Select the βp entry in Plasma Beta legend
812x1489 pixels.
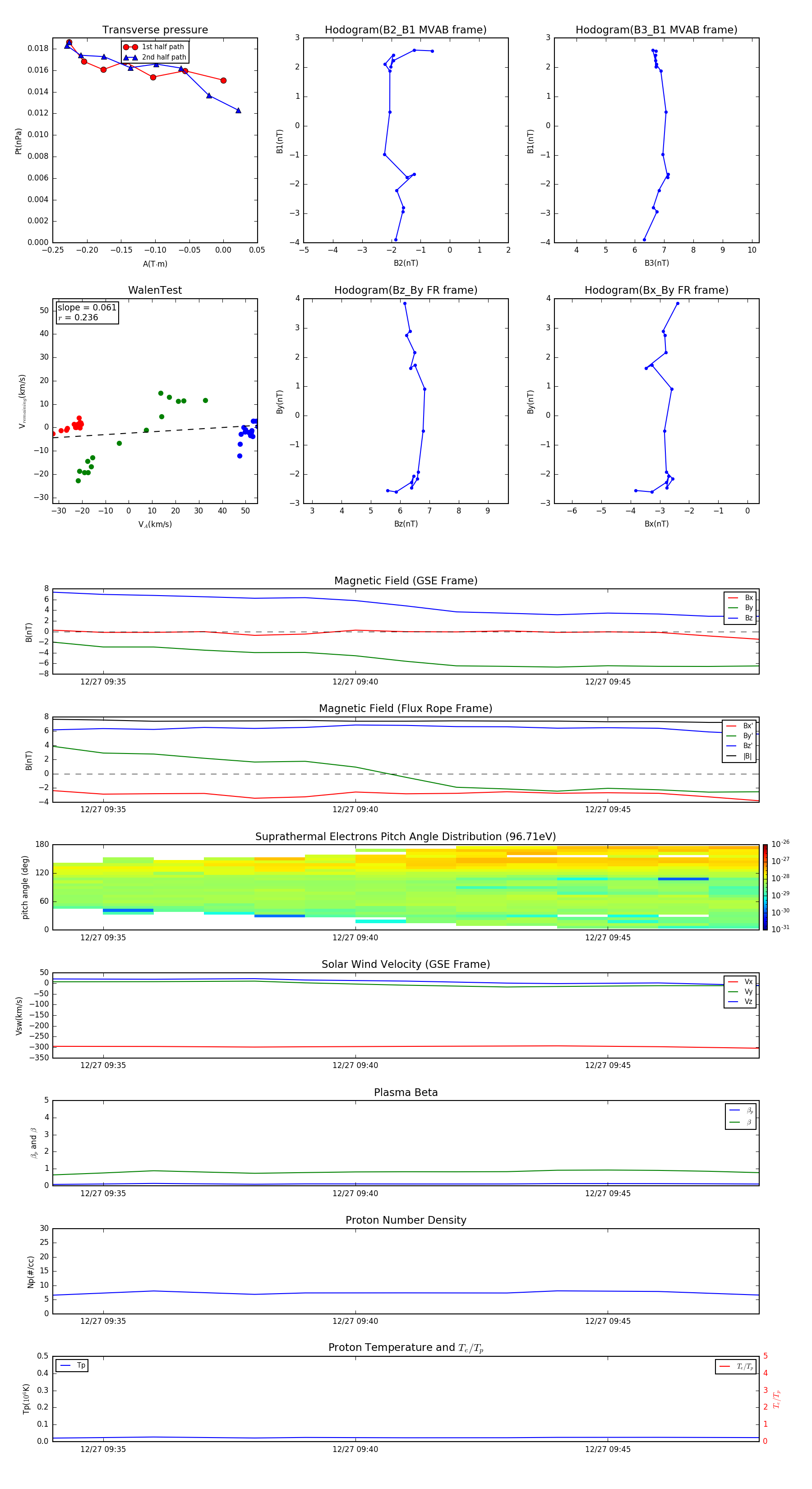point(741,1110)
